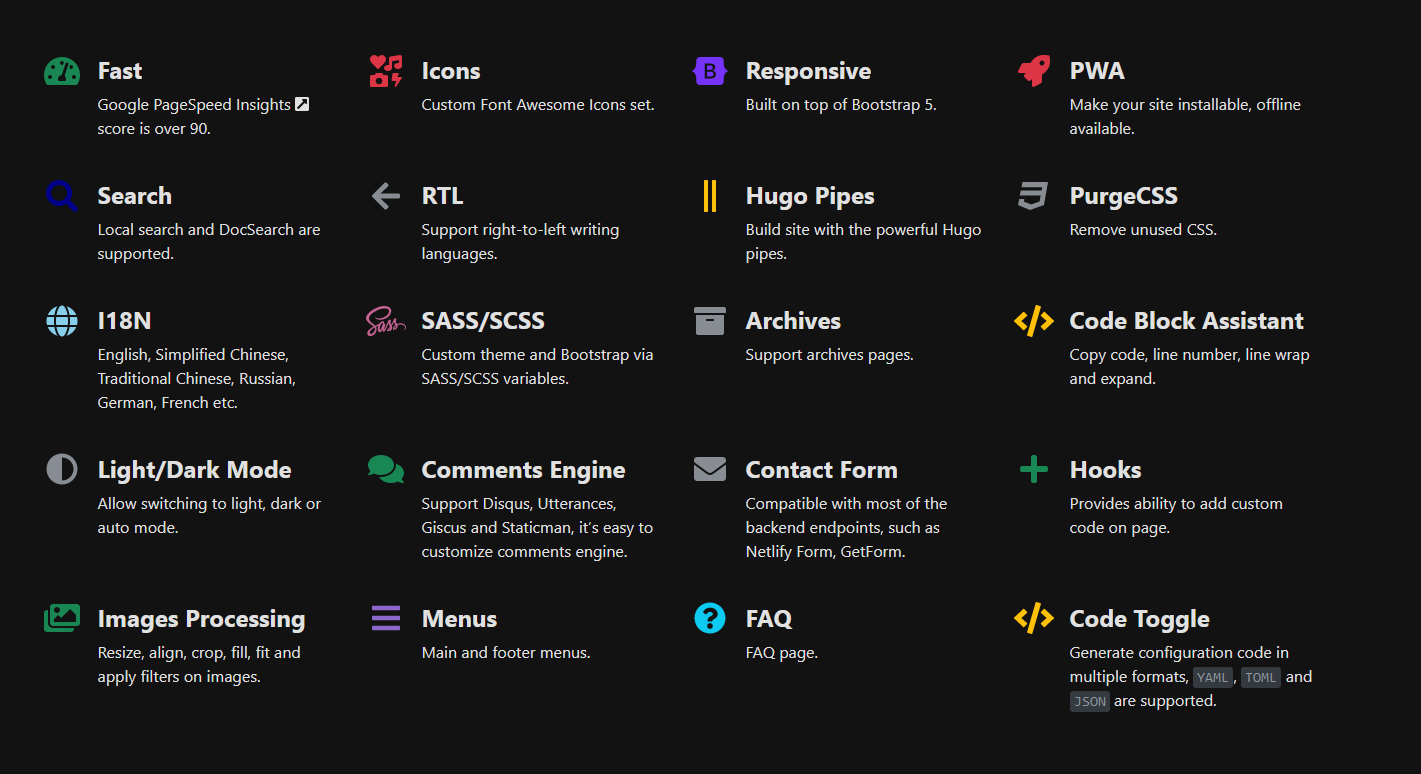The height and width of the screenshot is (774, 1421).
Task: Click the red PWA rocket icon
Action: click(x=1034, y=71)
